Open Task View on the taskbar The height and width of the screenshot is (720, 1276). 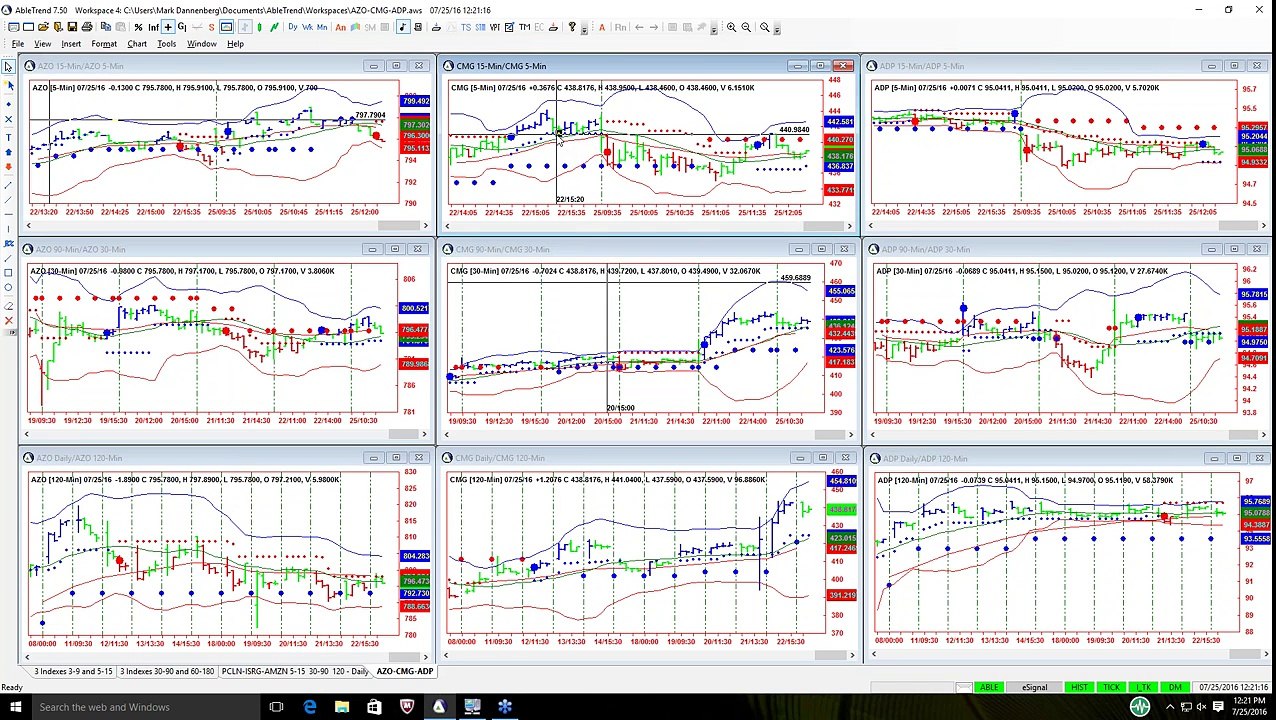276,707
